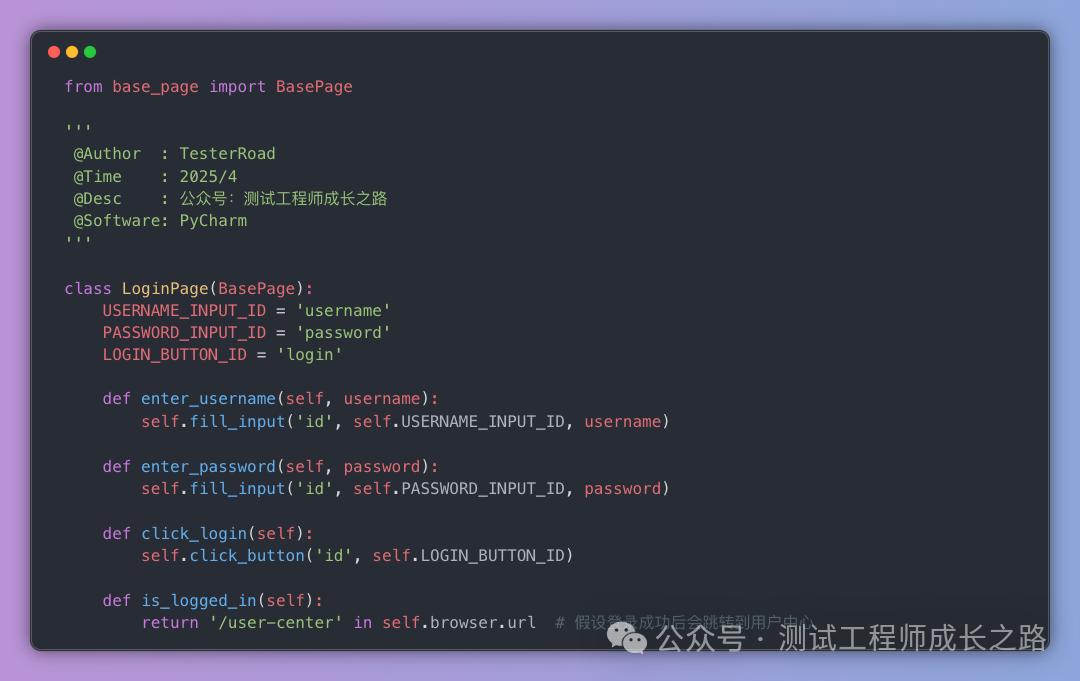Select the LOGIN_BUTTON_ID = 'login' assignment line
The height and width of the screenshot is (681, 1080).
pos(222,355)
